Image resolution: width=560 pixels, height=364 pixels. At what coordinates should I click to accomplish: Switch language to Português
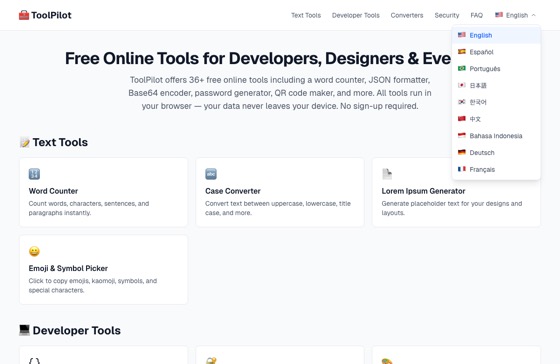pyautogui.click(x=496, y=69)
